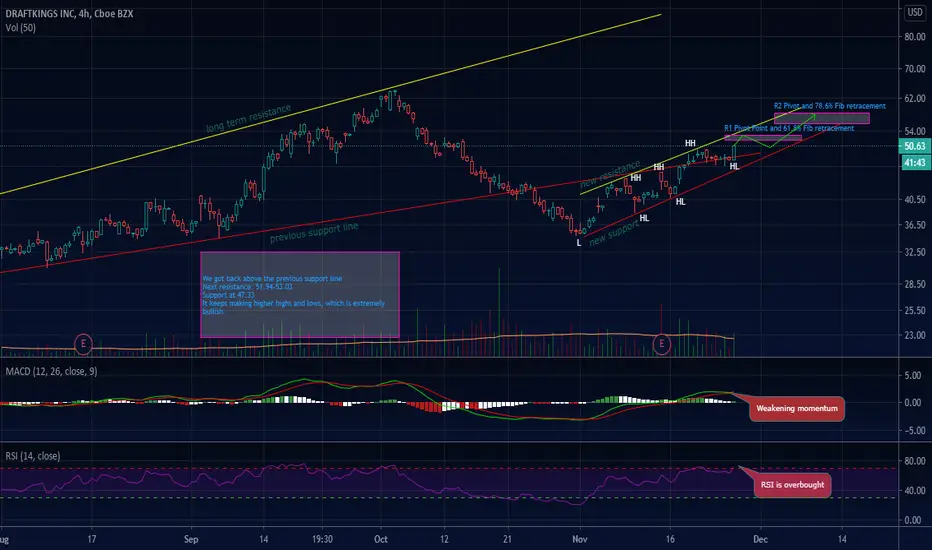Image resolution: width=932 pixels, height=550 pixels.
Task: Click the MACD scale value -5.00
Action: coord(911,430)
